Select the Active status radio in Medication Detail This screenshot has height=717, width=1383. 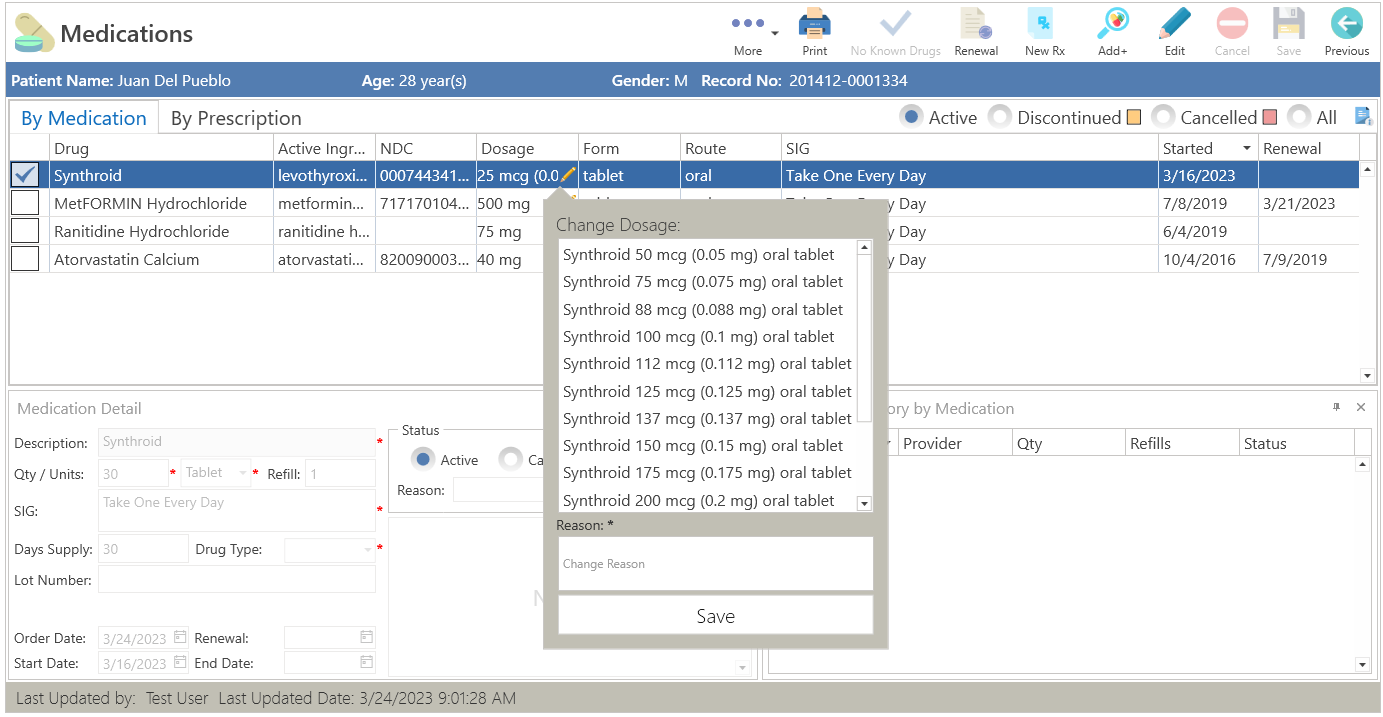(x=422, y=459)
